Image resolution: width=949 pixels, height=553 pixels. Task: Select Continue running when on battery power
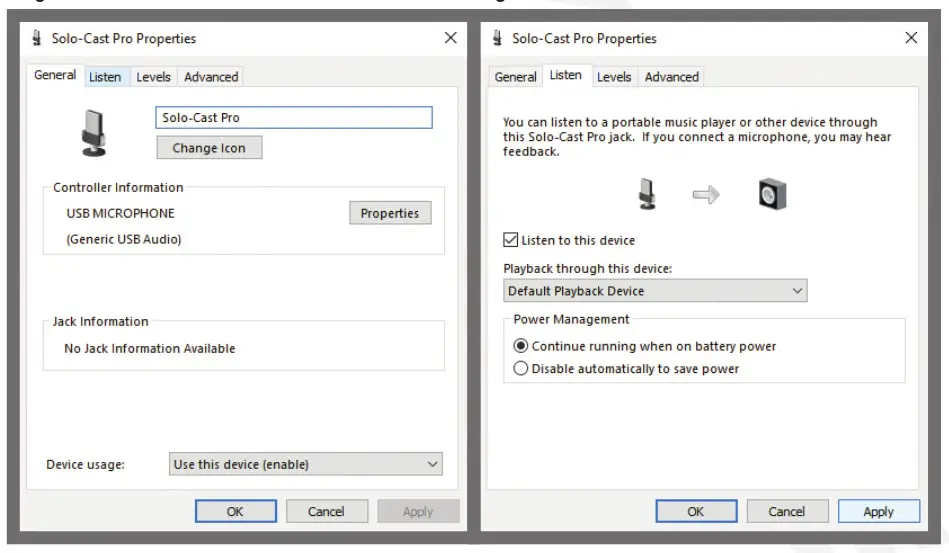[520, 346]
